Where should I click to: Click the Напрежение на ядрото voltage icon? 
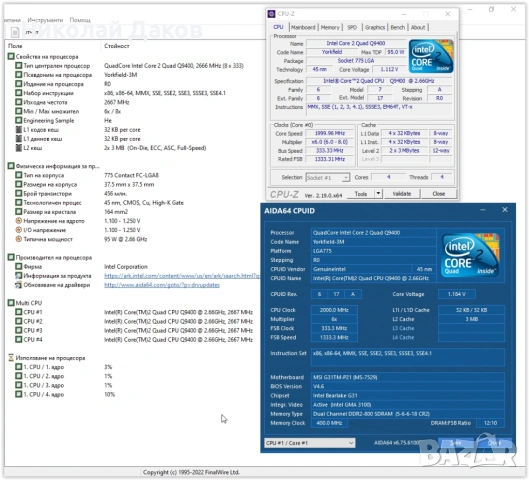[19, 221]
